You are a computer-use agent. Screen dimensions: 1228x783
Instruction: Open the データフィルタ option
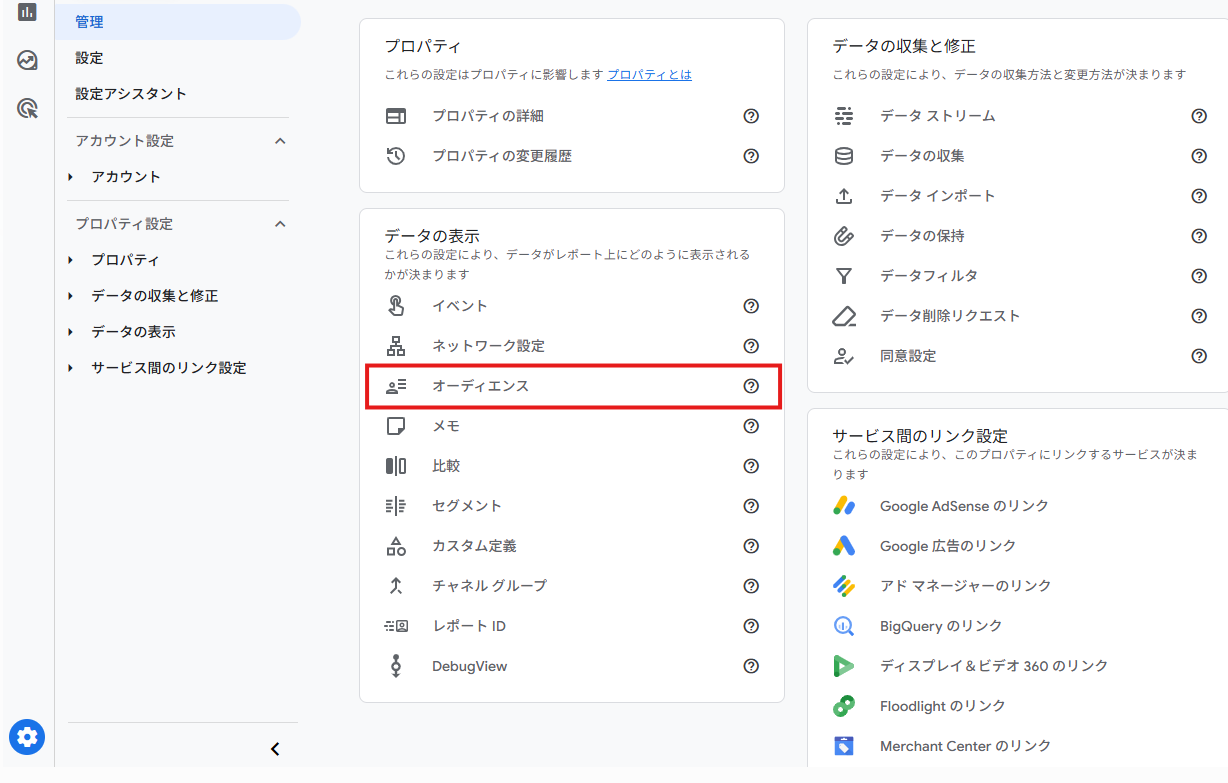click(x=928, y=276)
